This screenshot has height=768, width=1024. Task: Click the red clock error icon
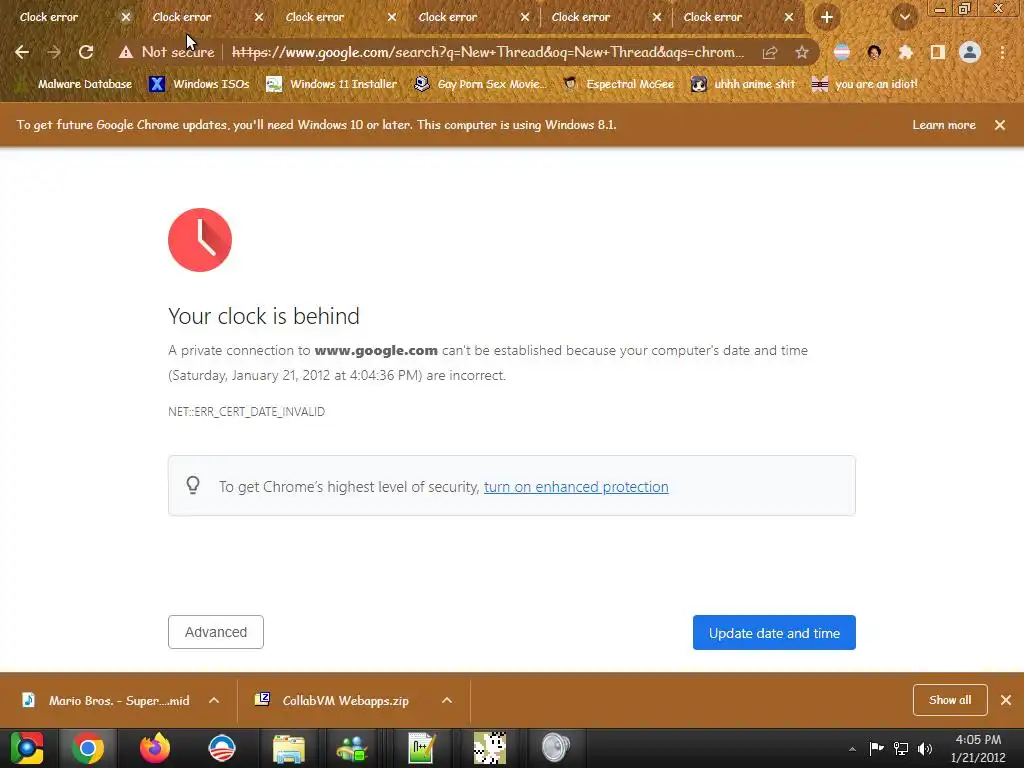(x=200, y=240)
